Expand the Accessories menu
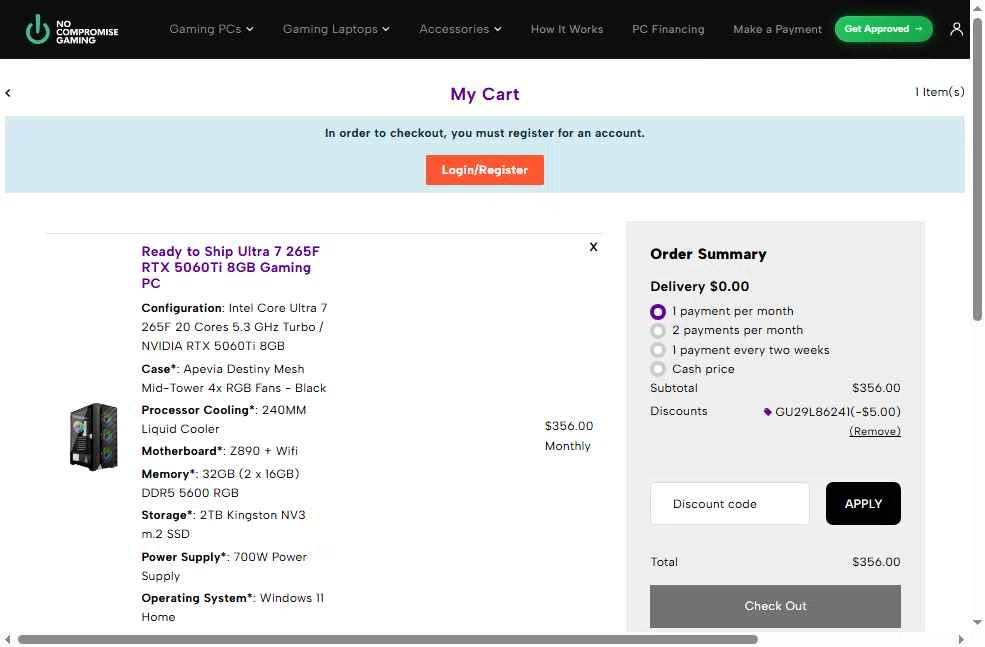The width and height of the screenshot is (985, 647). pos(460,29)
